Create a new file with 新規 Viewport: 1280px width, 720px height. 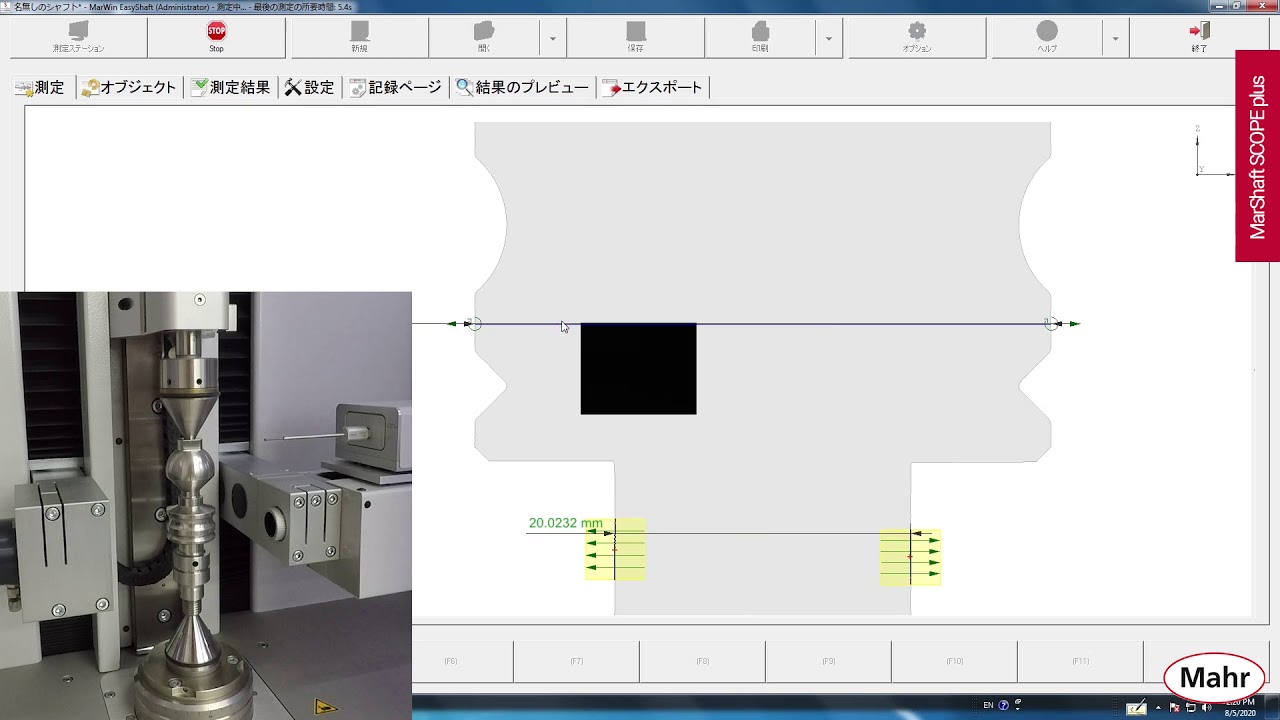pyautogui.click(x=359, y=38)
